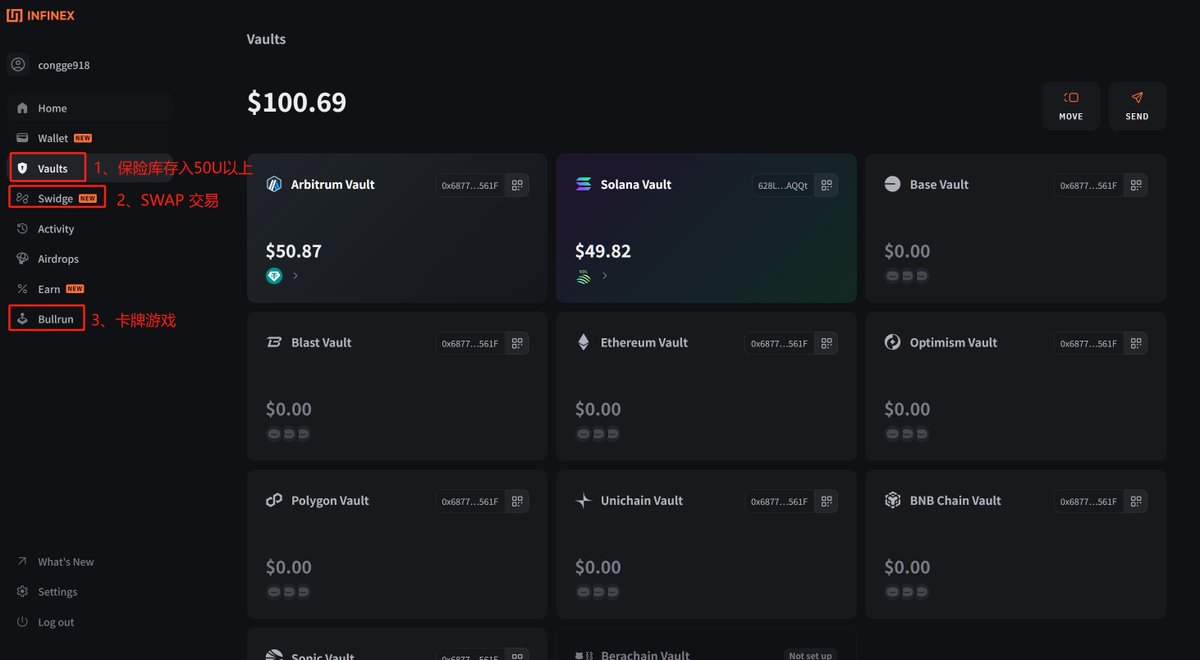
Task: Click the Vaults page heading
Action: click(x=266, y=39)
